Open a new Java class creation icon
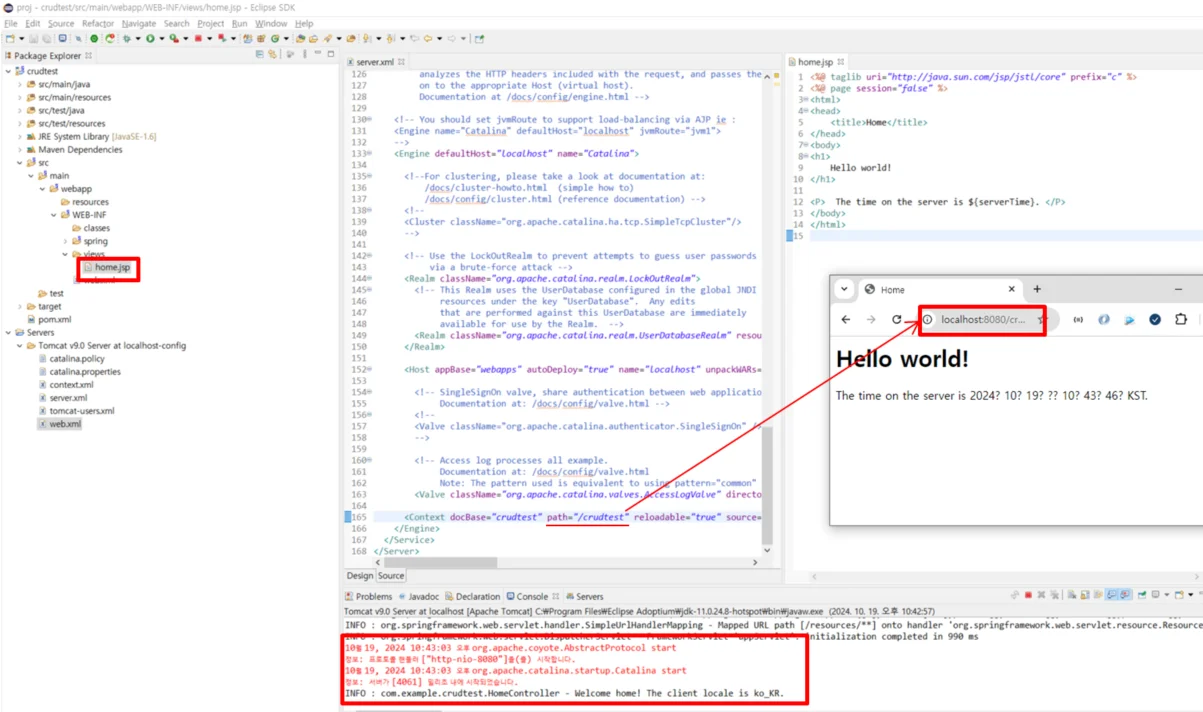This screenshot has height=712, width=1203. (276, 38)
